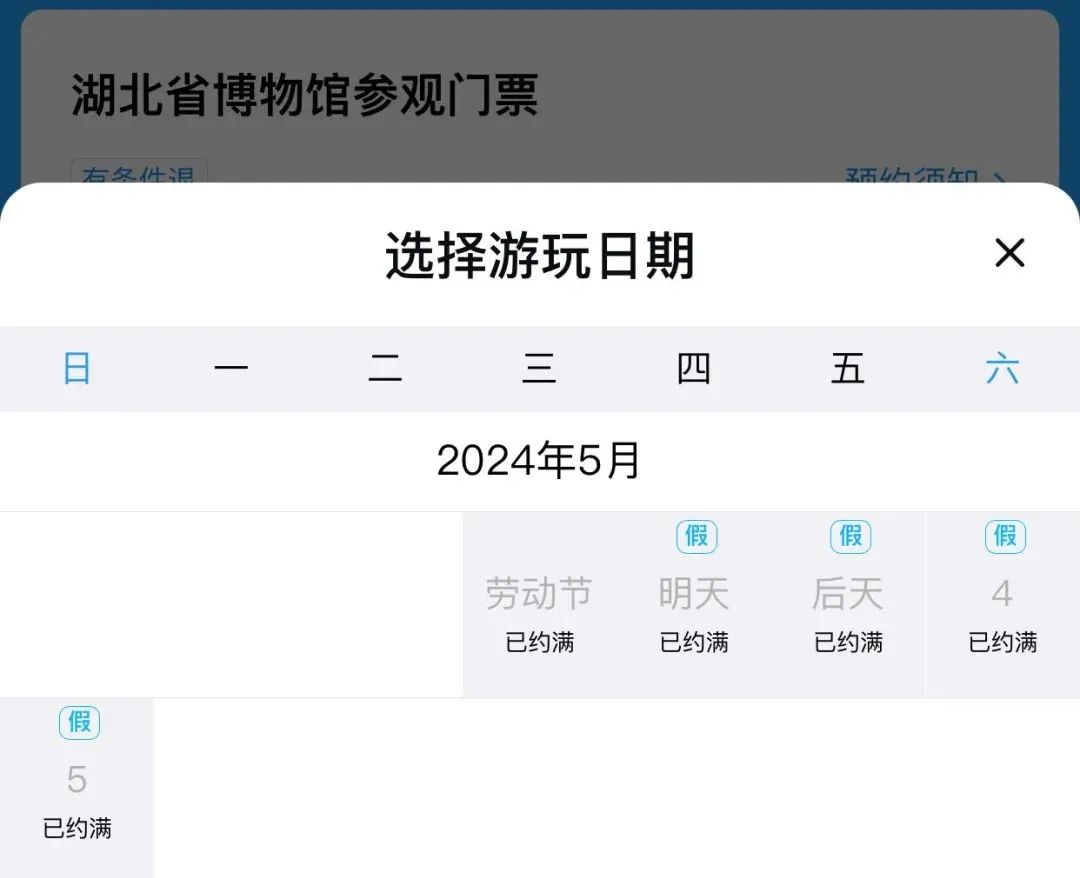Click the 五 weekday header

pyautogui.click(x=848, y=368)
